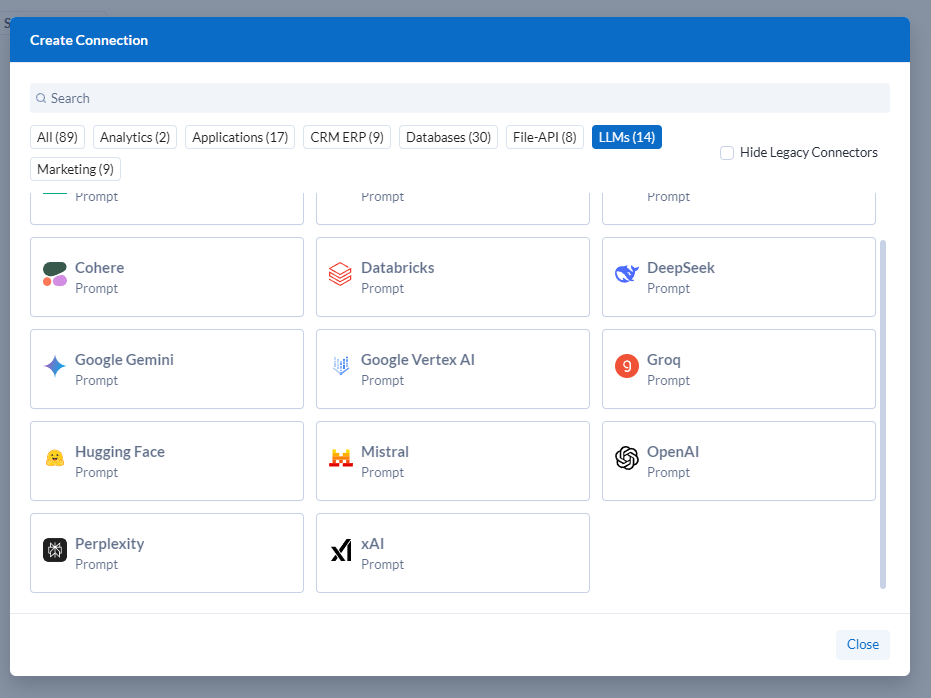Screen dimensions: 931x698
Task: Click the Groq orange circle icon
Action: (626, 366)
